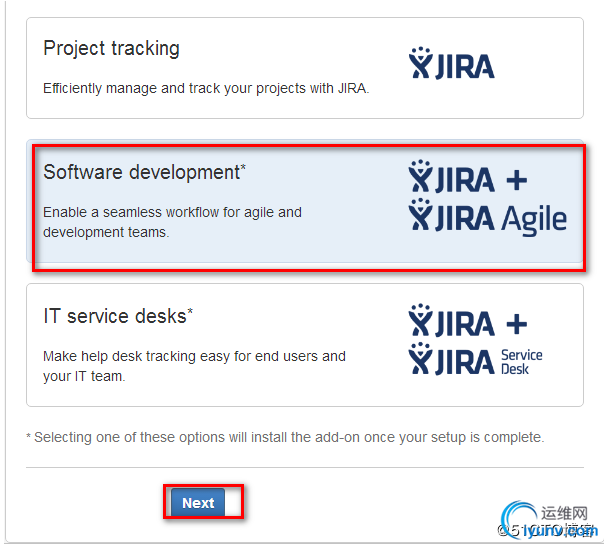The width and height of the screenshot is (604, 547).
Task: Choose the Software development option card
Action: point(305,201)
